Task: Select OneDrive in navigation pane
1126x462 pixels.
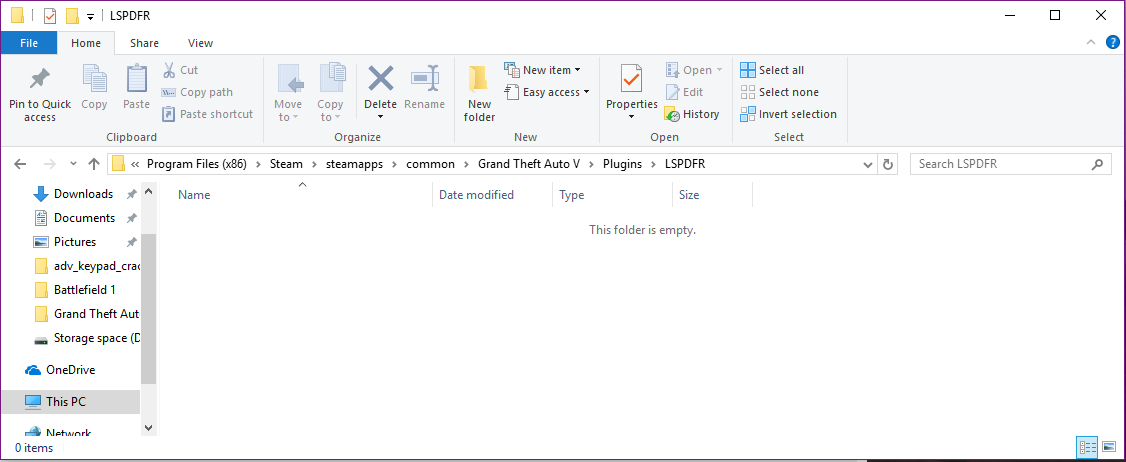Action: coord(70,370)
